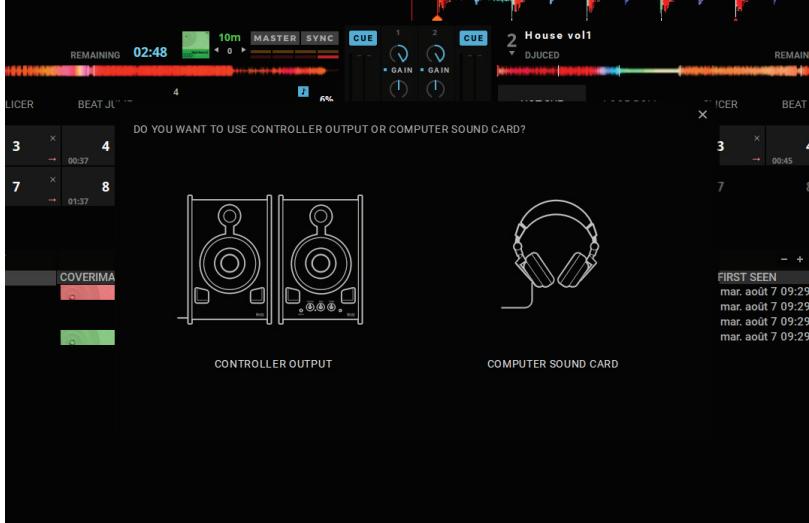The image size is (809, 523).
Task: Click the DJUCED artist label on deck 2
Action: click(542, 55)
